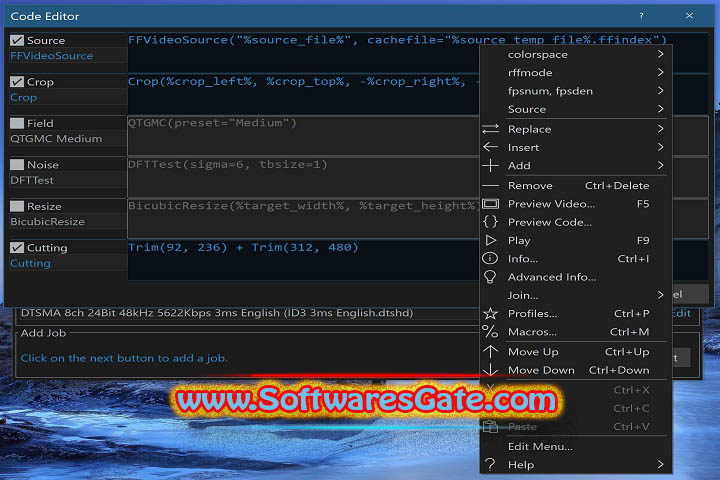Click the Move Down arrow icon

[490, 370]
